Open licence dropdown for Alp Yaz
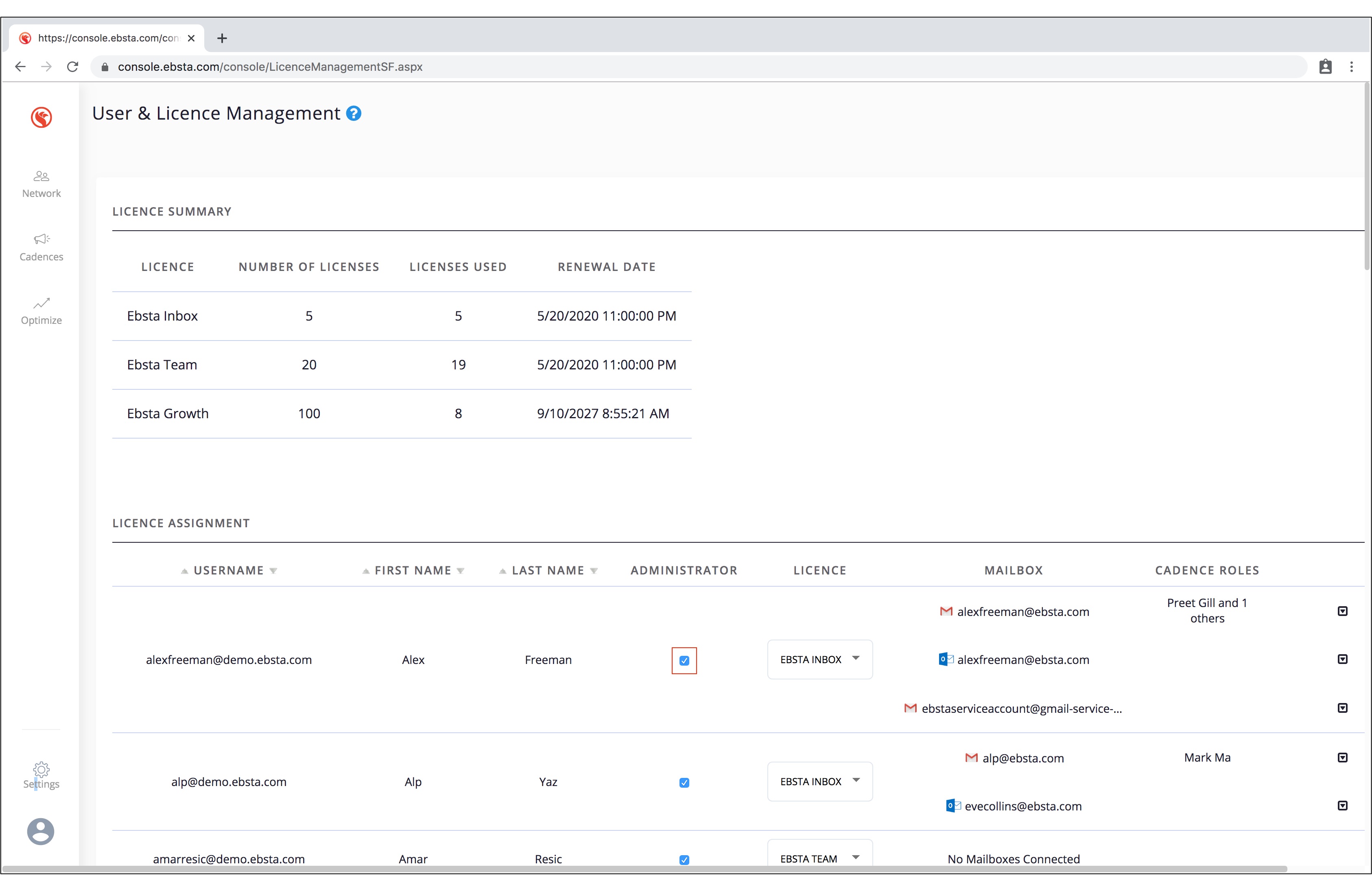The image size is (1372, 891). [819, 782]
